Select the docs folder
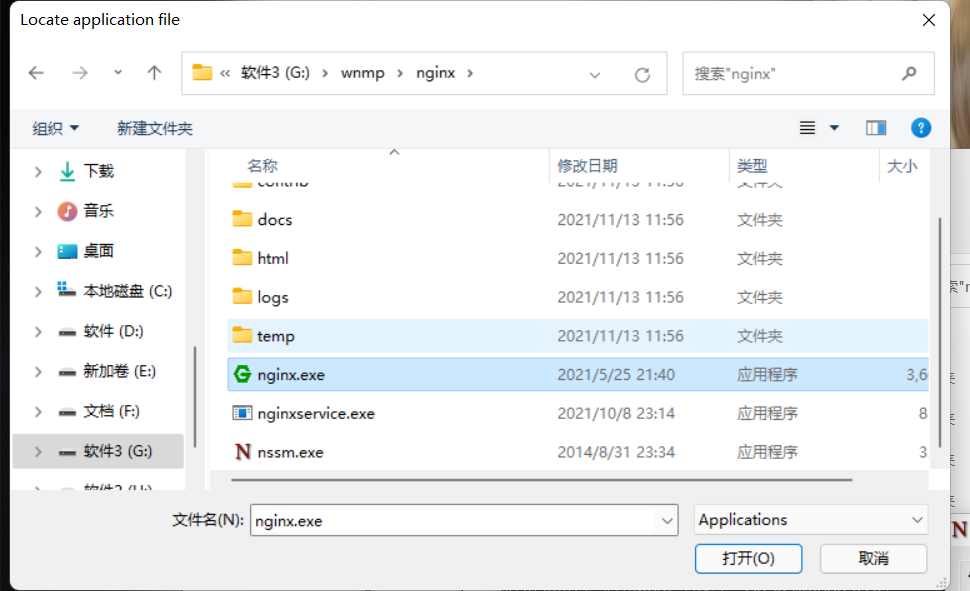The width and height of the screenshot is (970, 591). tap(578, 220)
